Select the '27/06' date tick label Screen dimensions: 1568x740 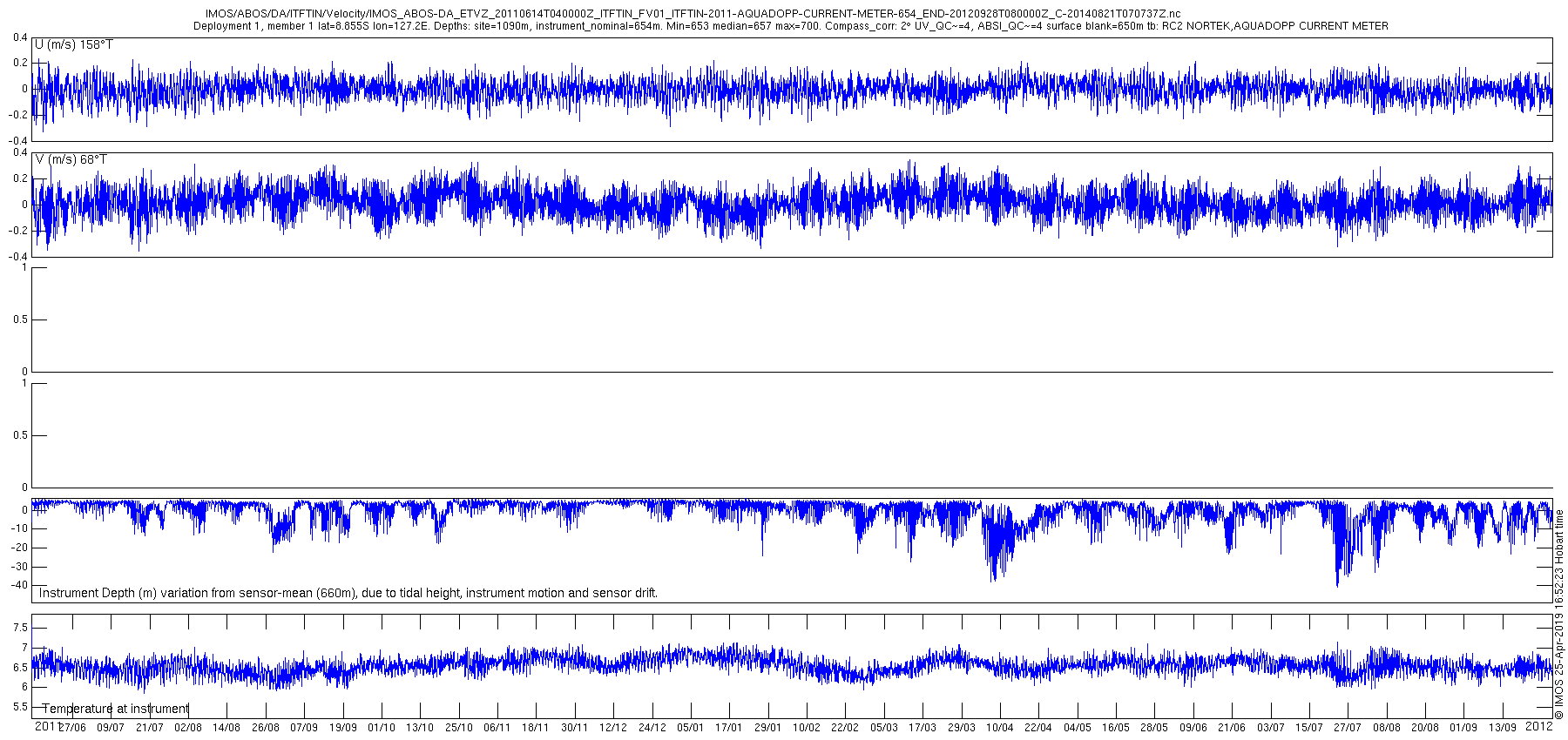coord(72,728)
